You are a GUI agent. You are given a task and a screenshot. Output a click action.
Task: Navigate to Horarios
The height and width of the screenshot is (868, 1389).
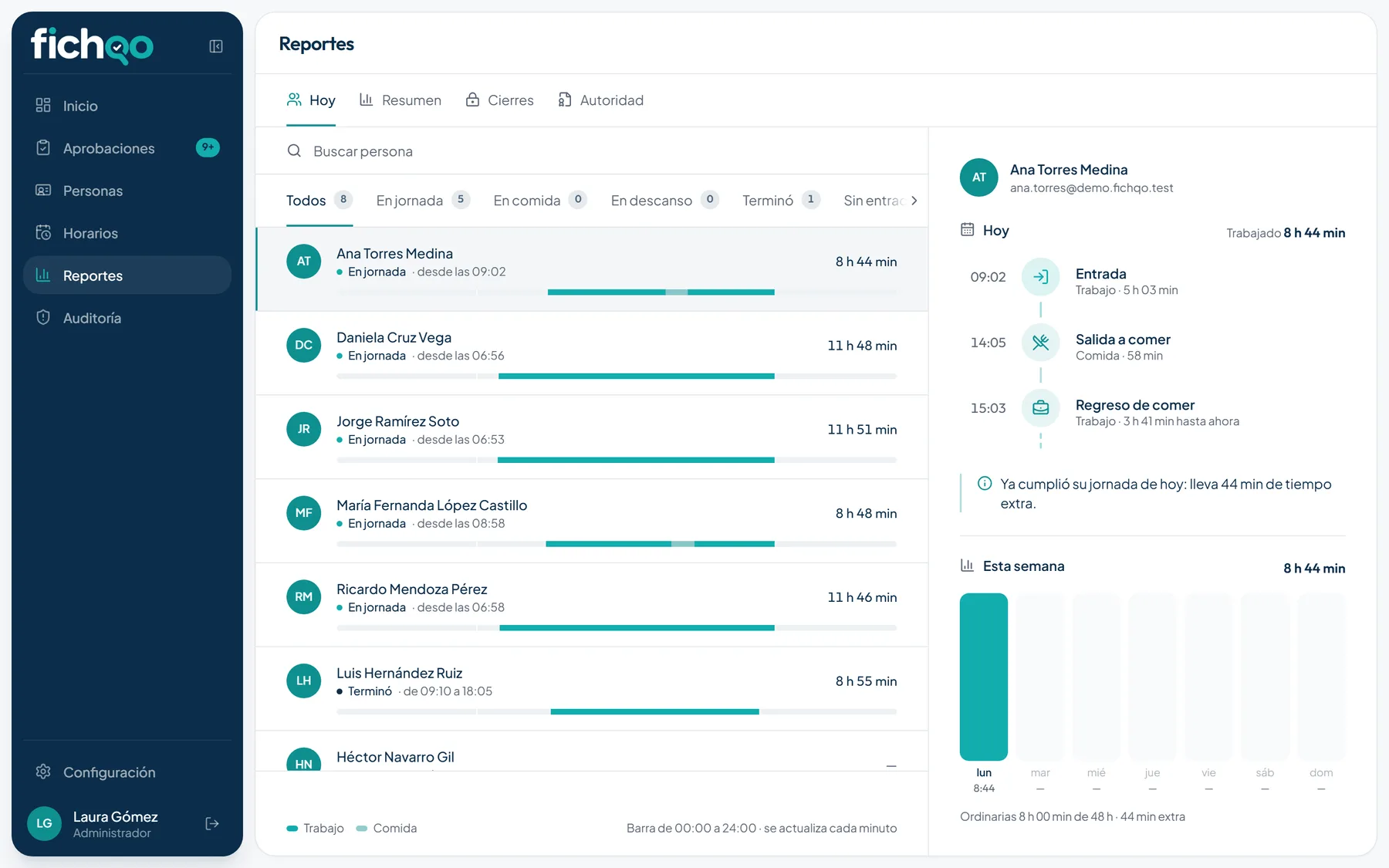[127, 233]
